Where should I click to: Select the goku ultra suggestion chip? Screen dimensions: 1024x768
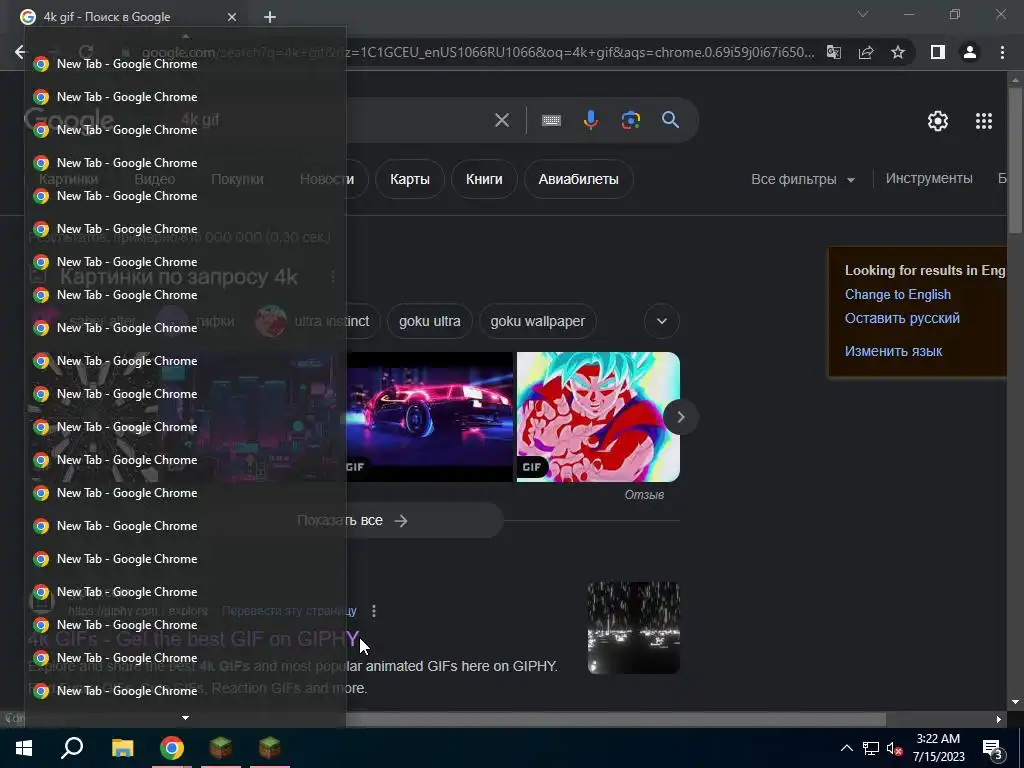430,321
